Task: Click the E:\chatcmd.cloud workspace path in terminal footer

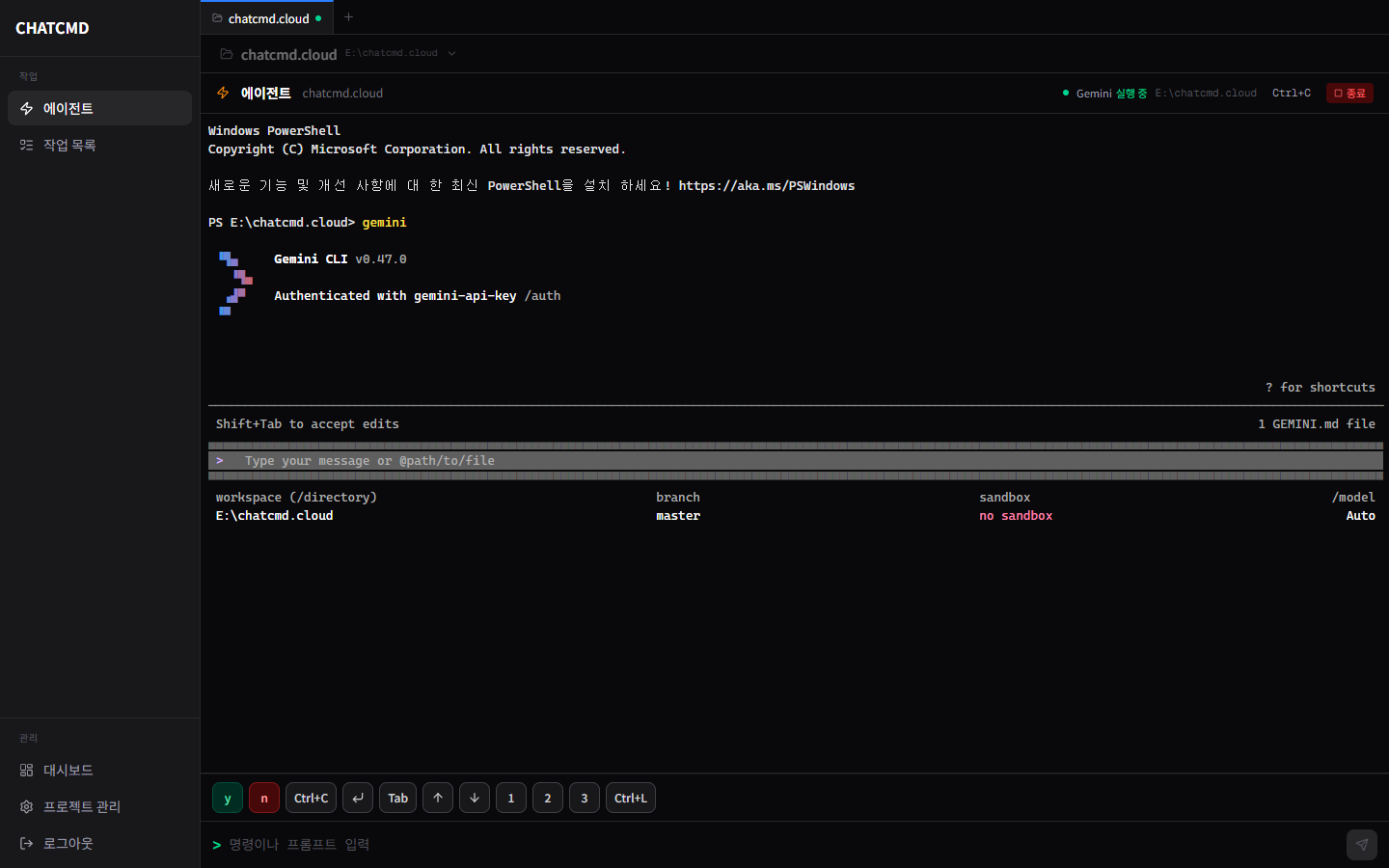Action: (275, 516)
